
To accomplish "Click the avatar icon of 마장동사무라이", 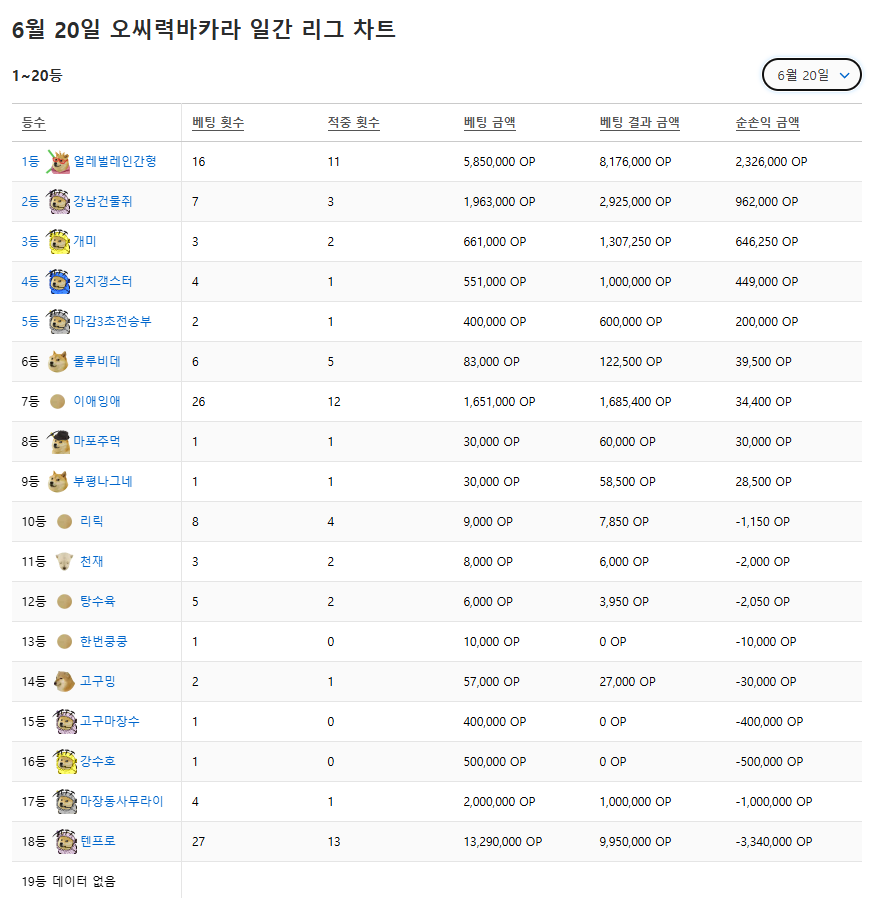I will 65,801.
